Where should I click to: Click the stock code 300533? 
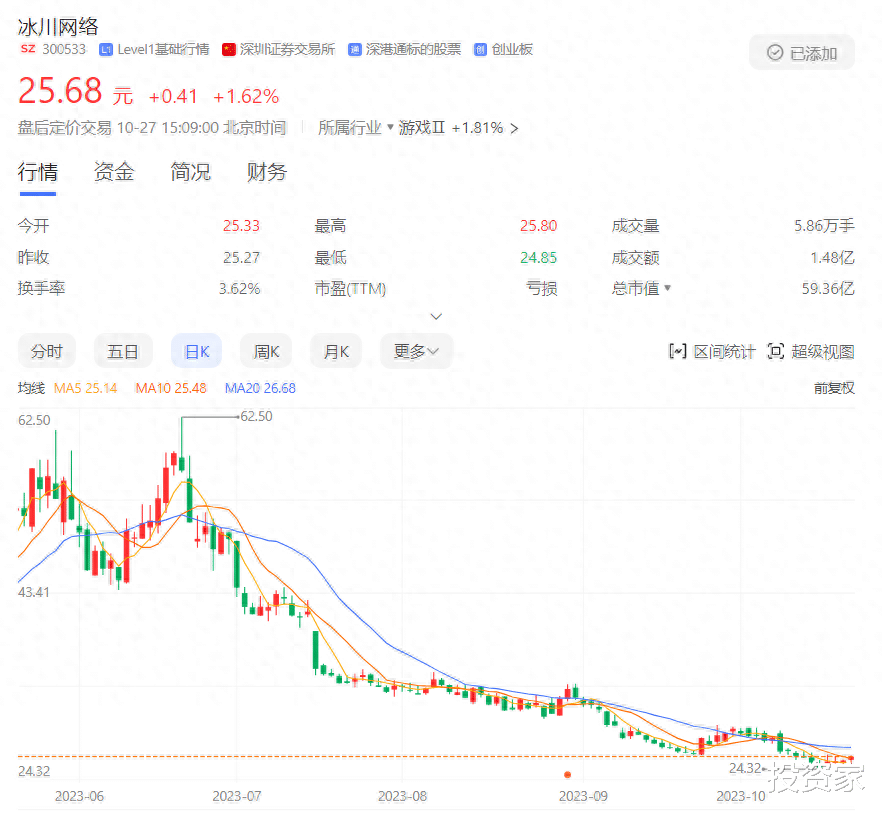(64, 49)
